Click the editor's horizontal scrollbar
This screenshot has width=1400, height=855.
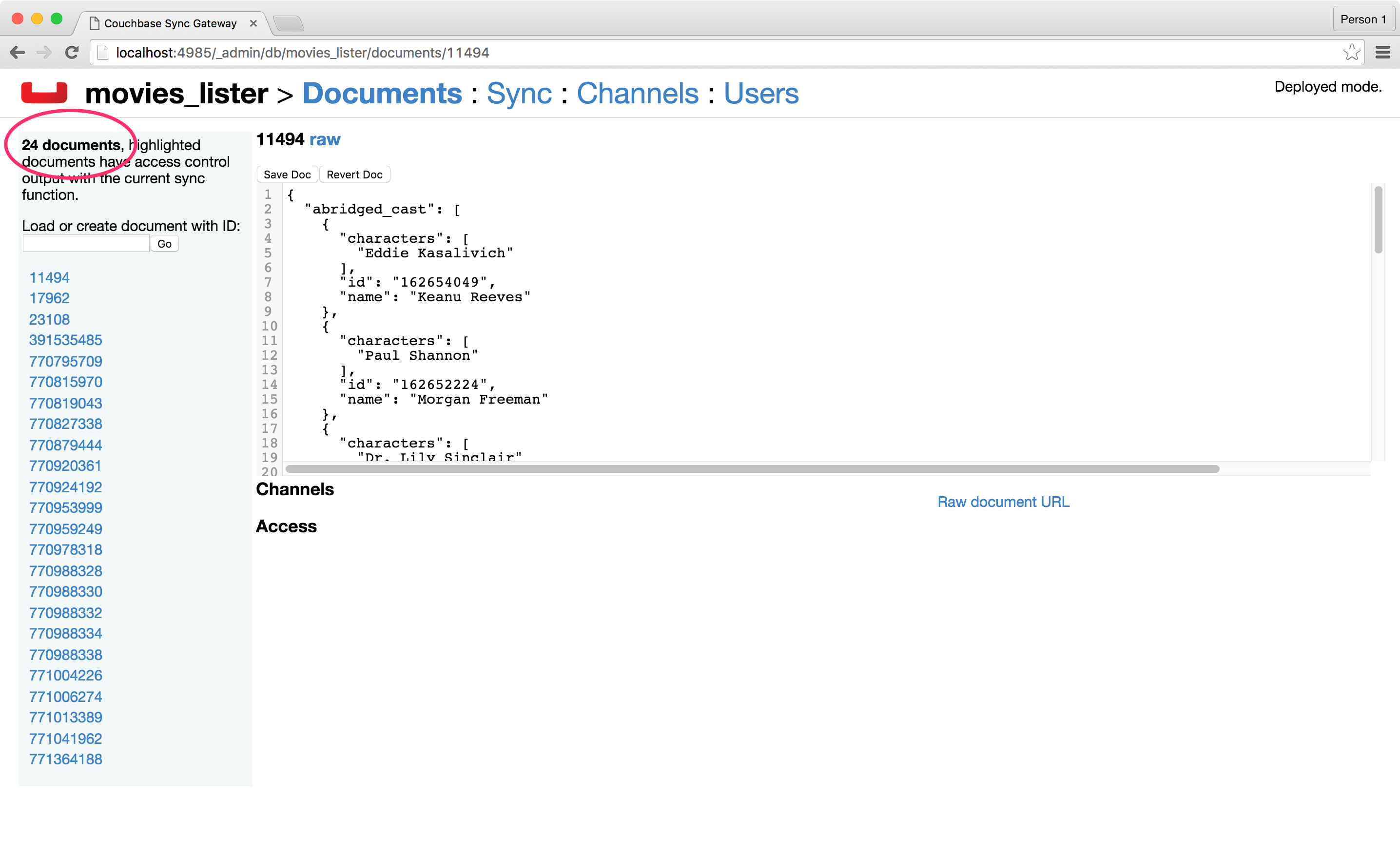pyautogui.click(x=752, y=468)
